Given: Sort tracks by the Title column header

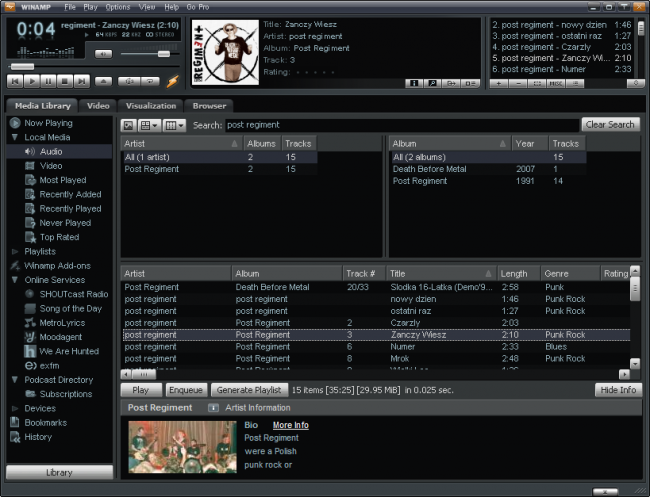Looking at the screenshot, I should tap(441, 274).
